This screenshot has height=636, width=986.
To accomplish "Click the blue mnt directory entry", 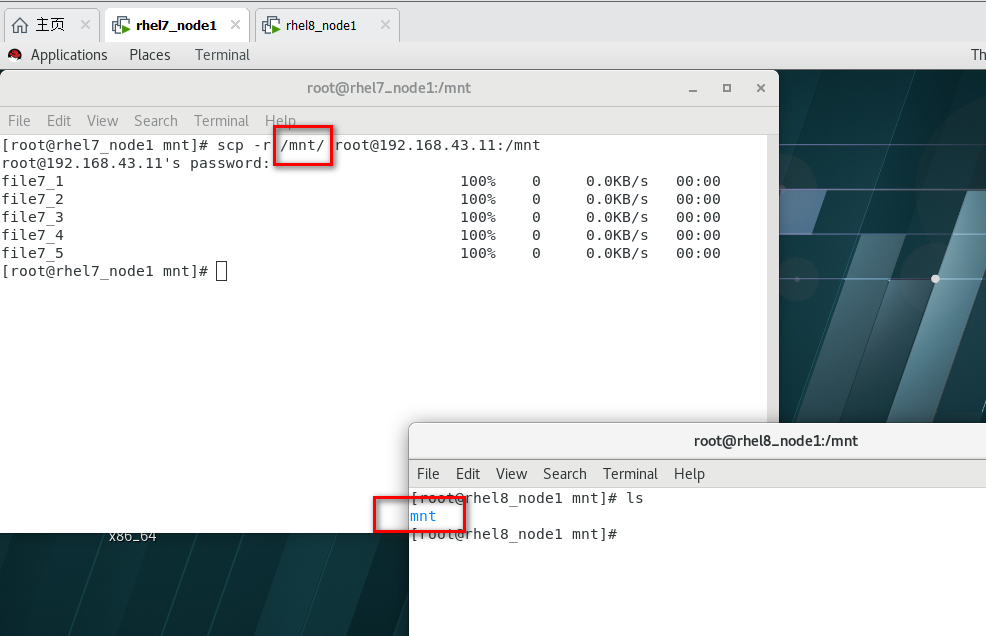I will [x=423, y=516].
